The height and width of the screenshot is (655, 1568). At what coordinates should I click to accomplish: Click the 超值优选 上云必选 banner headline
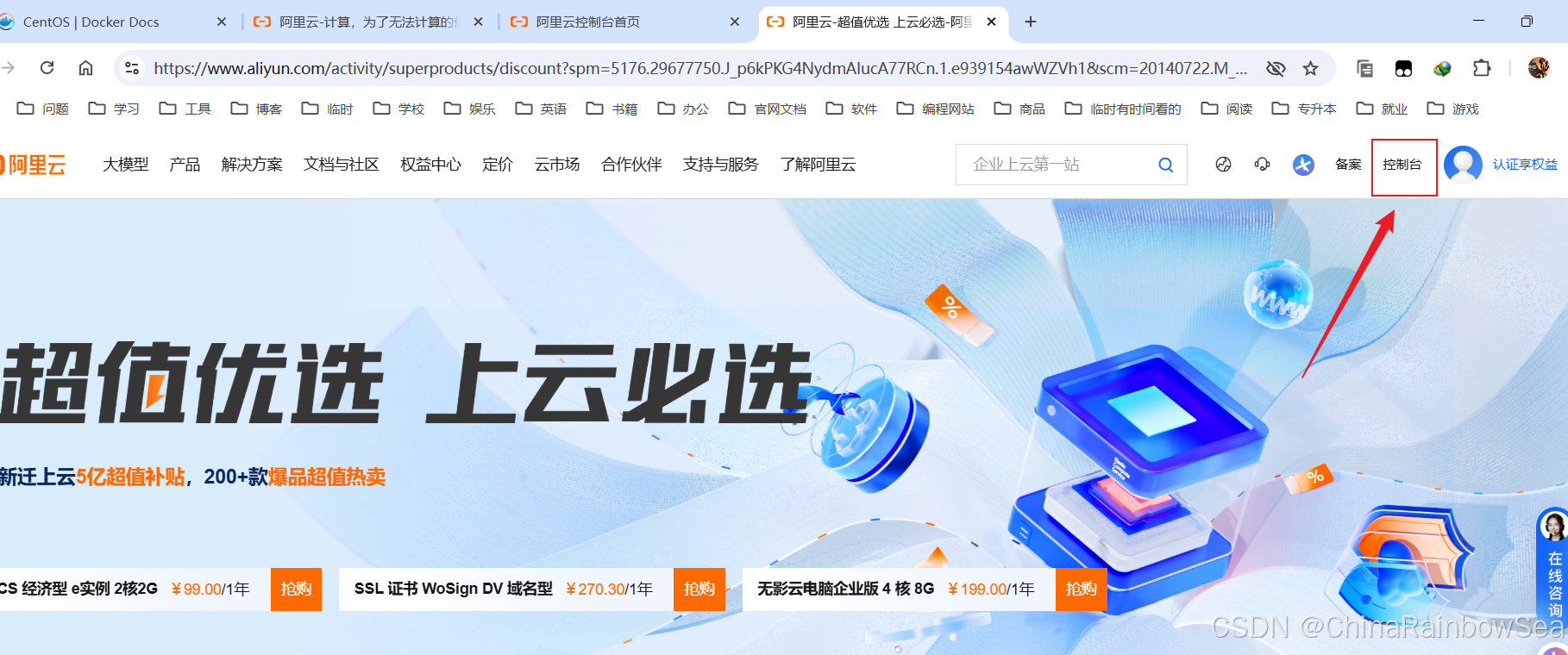point(405,383)
